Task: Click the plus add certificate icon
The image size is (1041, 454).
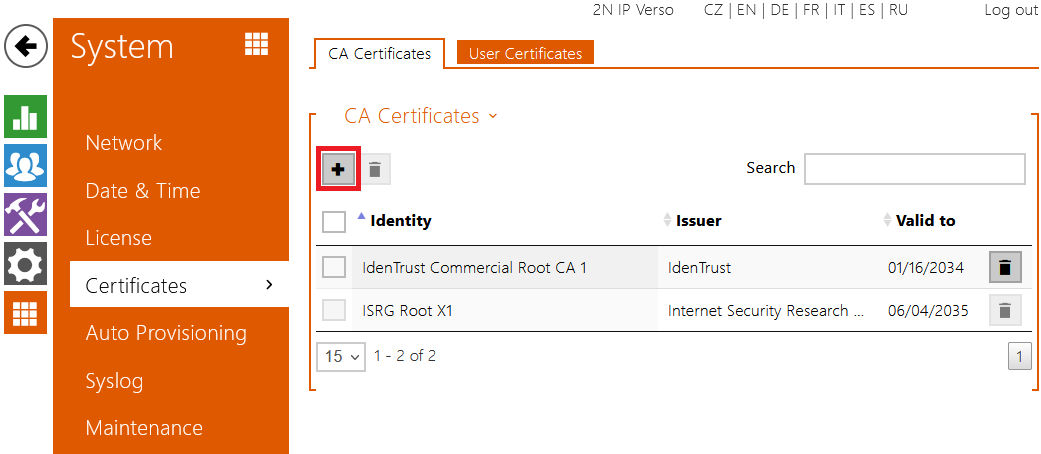Action: pos(338,169)
